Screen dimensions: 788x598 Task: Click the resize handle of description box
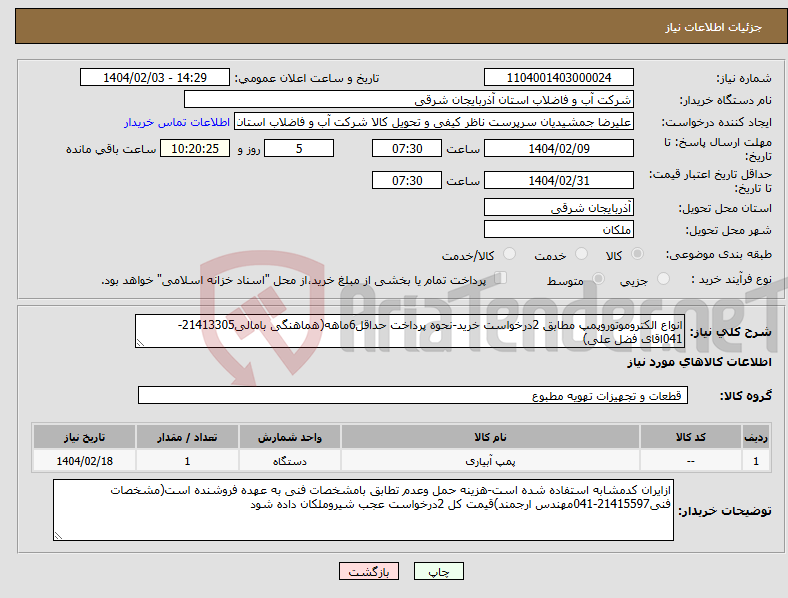click(x=140, y=343)
